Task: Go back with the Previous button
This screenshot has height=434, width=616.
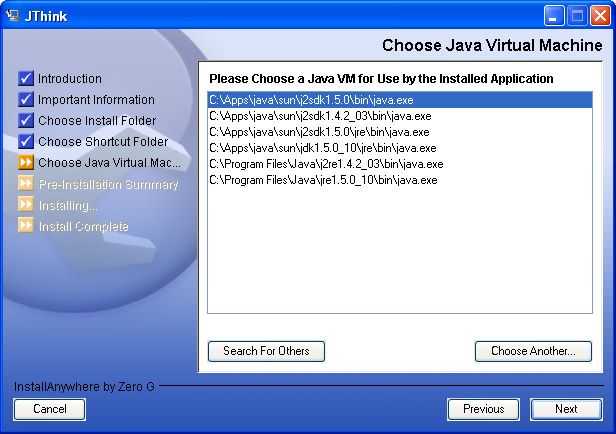Action: (x=483, y=409)
